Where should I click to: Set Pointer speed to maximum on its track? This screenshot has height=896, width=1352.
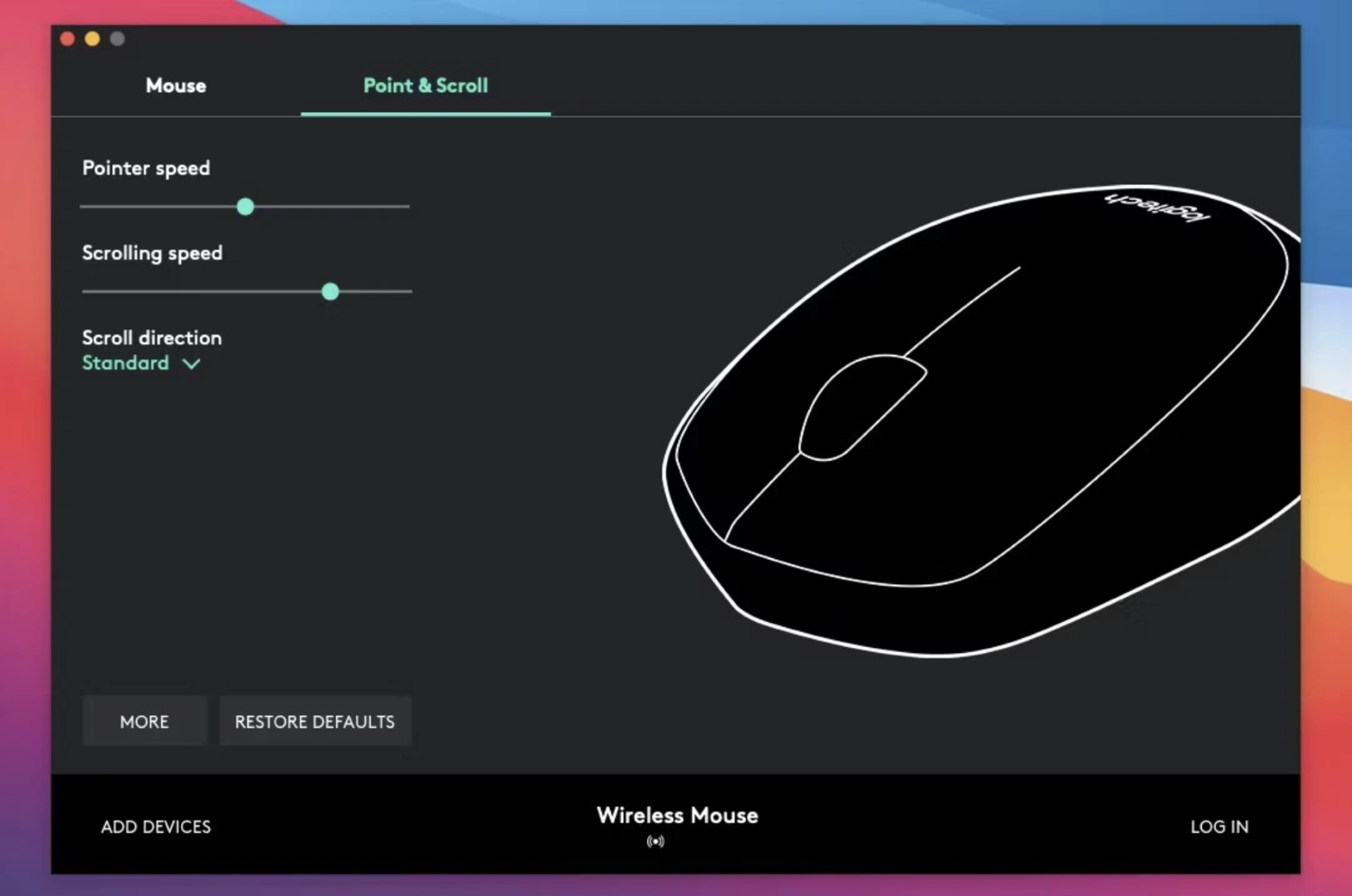[x=408, y=207]
